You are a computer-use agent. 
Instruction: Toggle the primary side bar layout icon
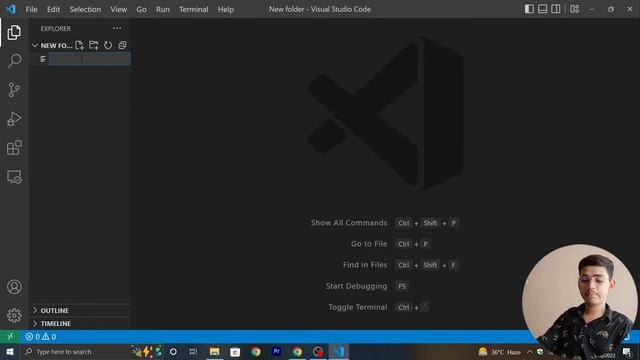click(529, 9)
